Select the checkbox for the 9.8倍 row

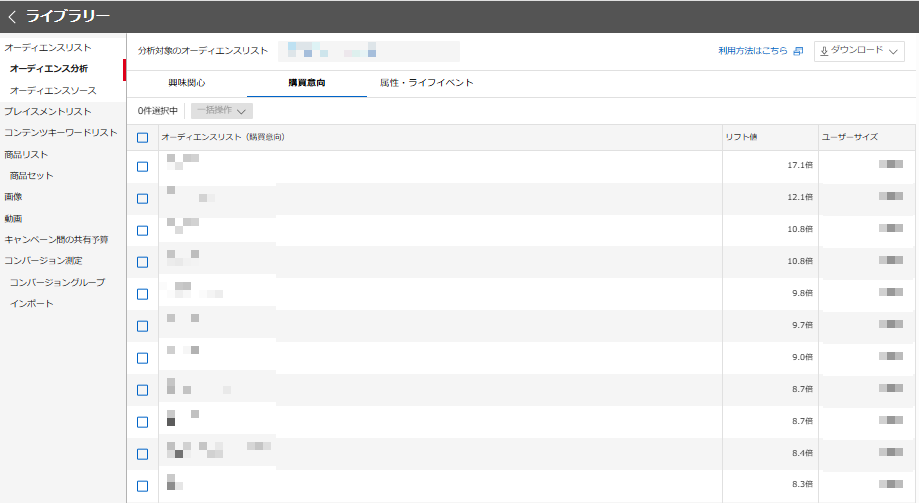(142, 294)
